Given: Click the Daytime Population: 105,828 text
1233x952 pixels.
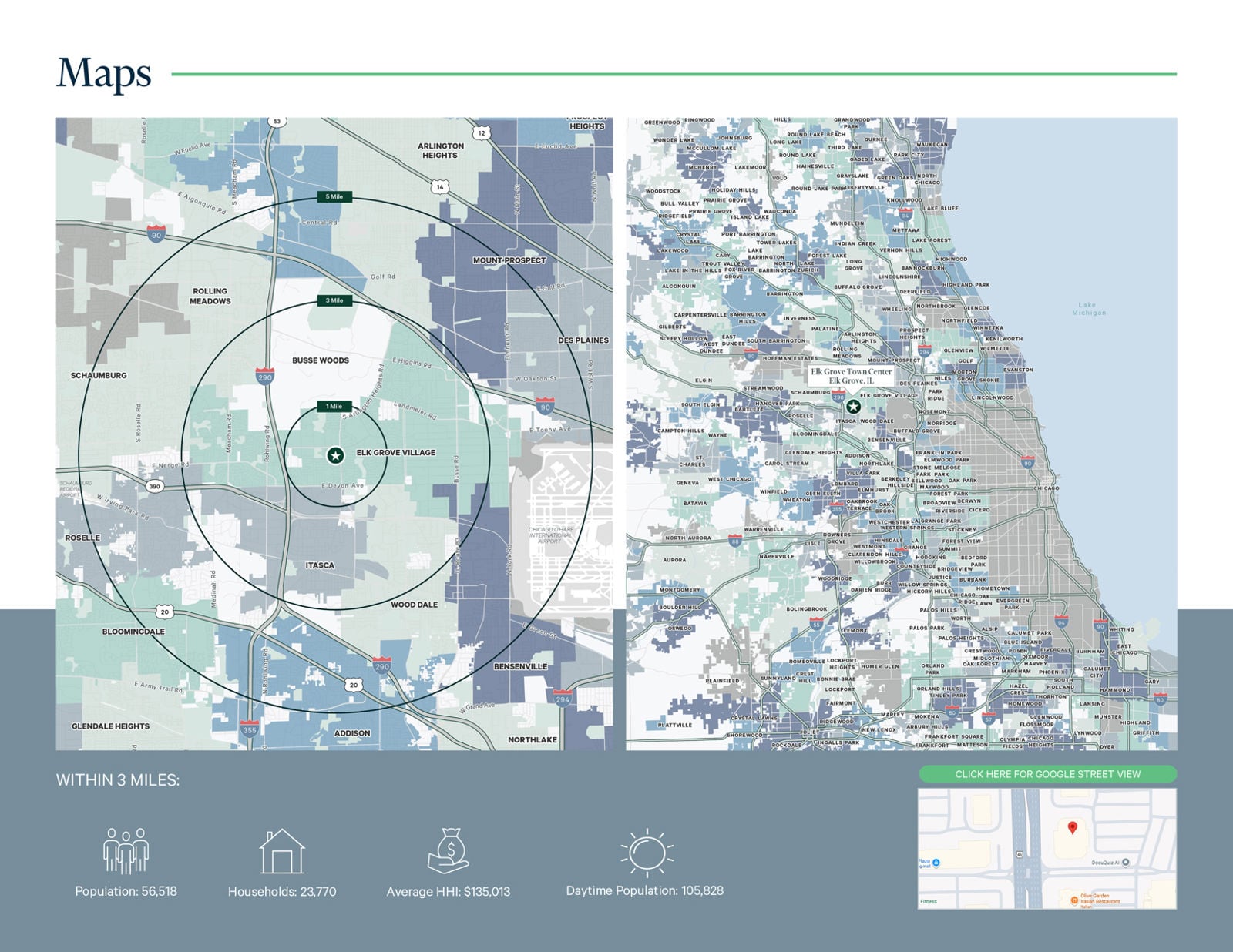Looking at the screenshot, I should point(645,890).
